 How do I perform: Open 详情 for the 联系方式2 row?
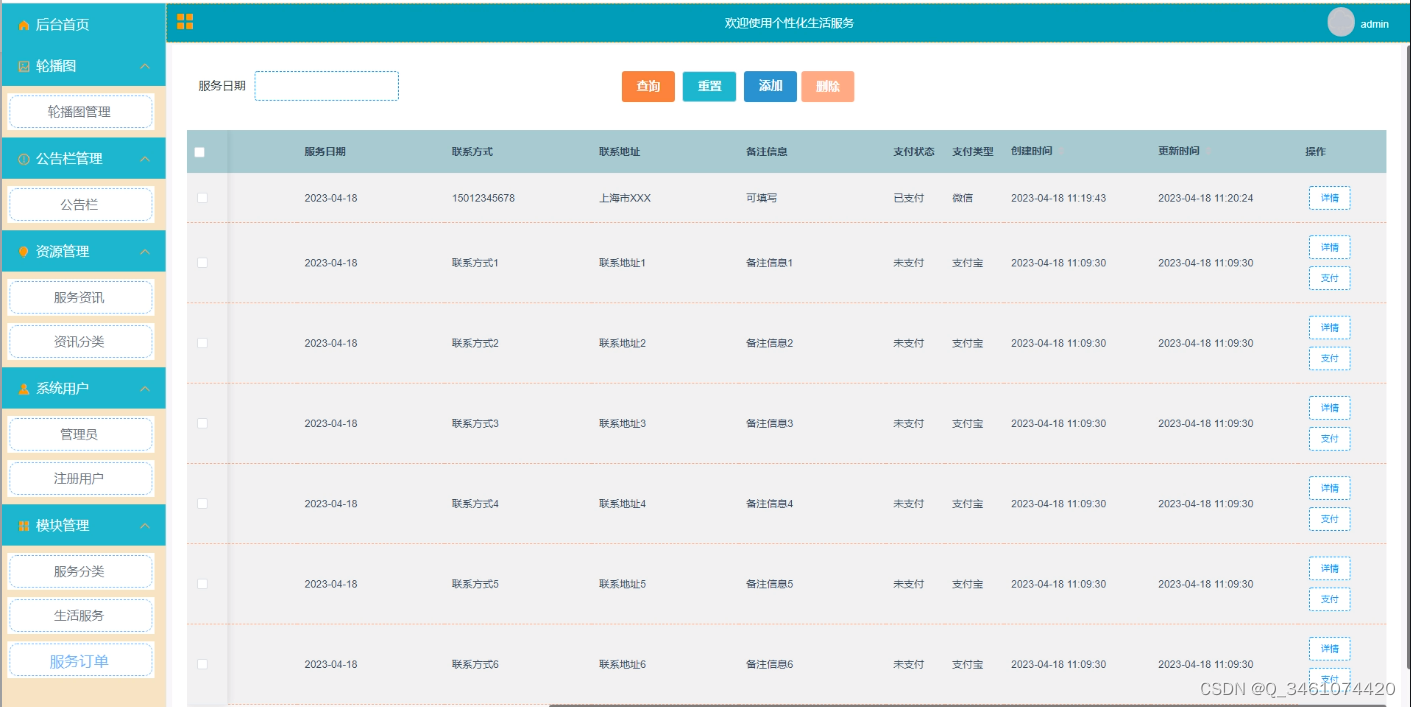1329,327
